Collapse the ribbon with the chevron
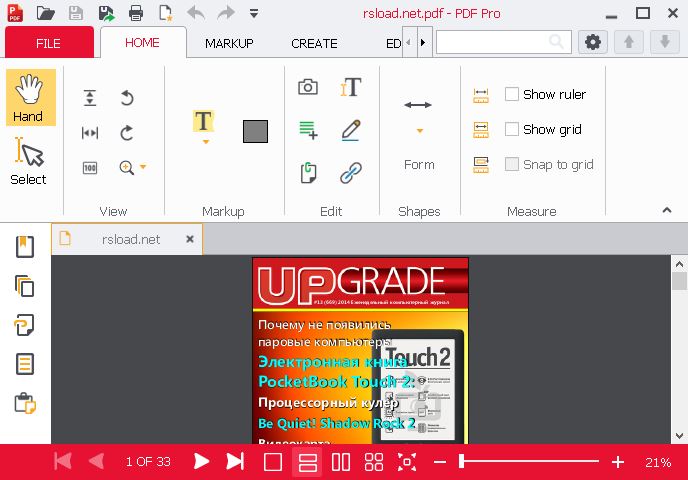688x480 pixels. [x=667, y=210]
